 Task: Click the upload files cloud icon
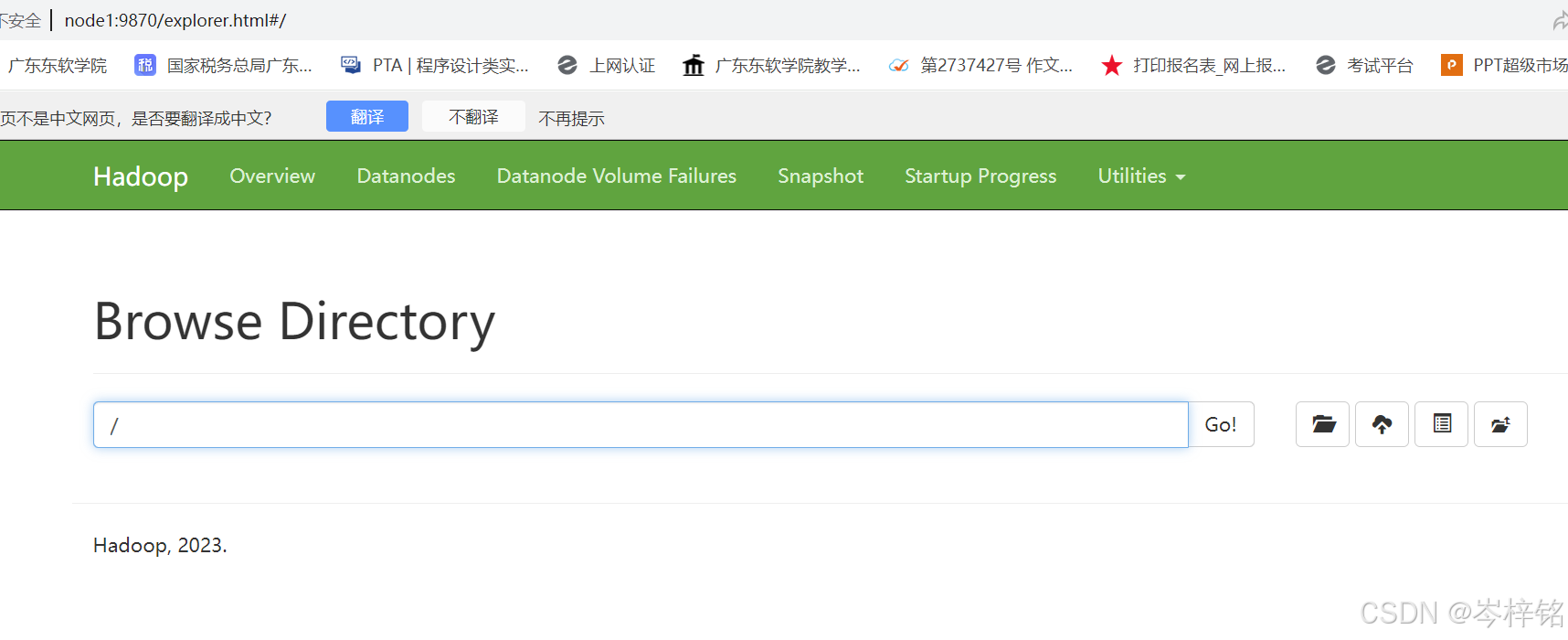pyautogui.click(x=1382, y=424)
